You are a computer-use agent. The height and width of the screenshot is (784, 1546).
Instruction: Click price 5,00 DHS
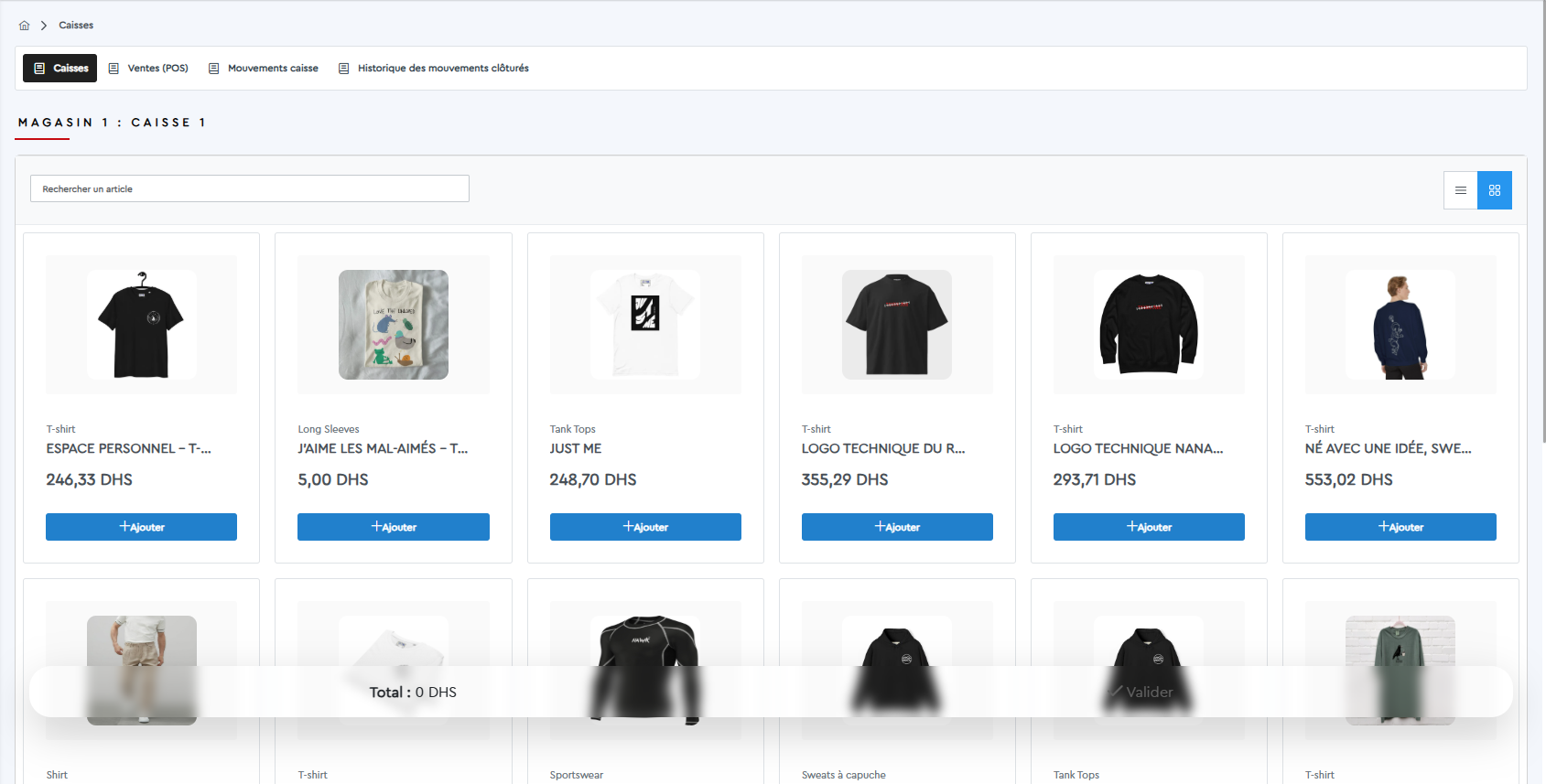tap(333, 479)
